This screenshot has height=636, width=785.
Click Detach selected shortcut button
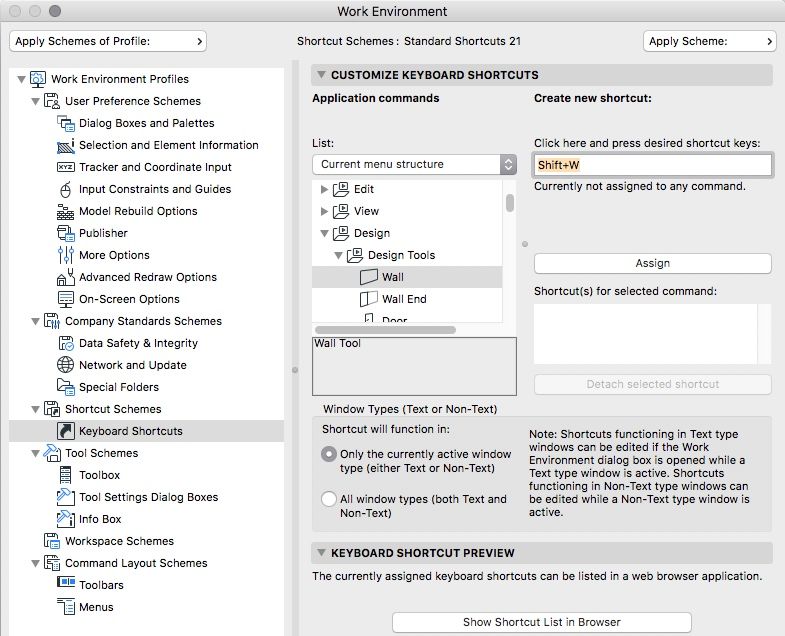[652, 385]
